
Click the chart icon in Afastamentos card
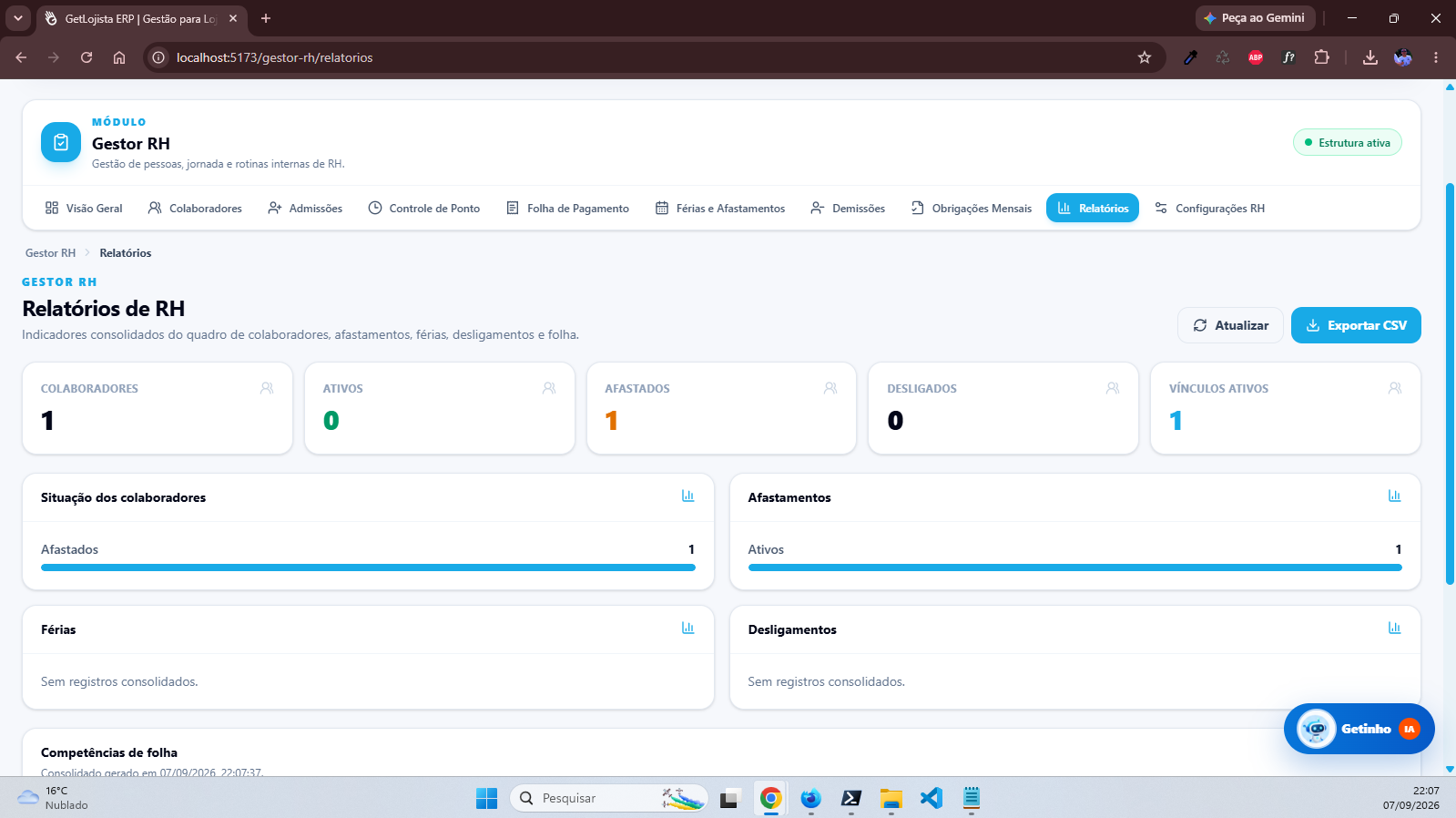tap(1394, 496)
